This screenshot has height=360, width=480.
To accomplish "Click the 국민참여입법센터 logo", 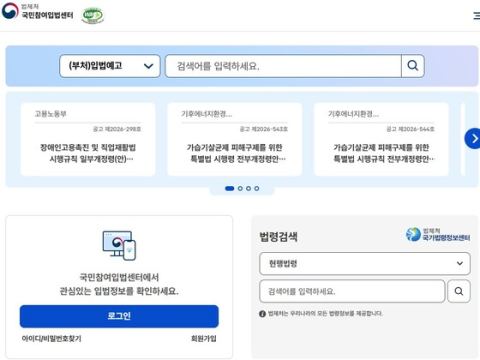I will (37, 12).
